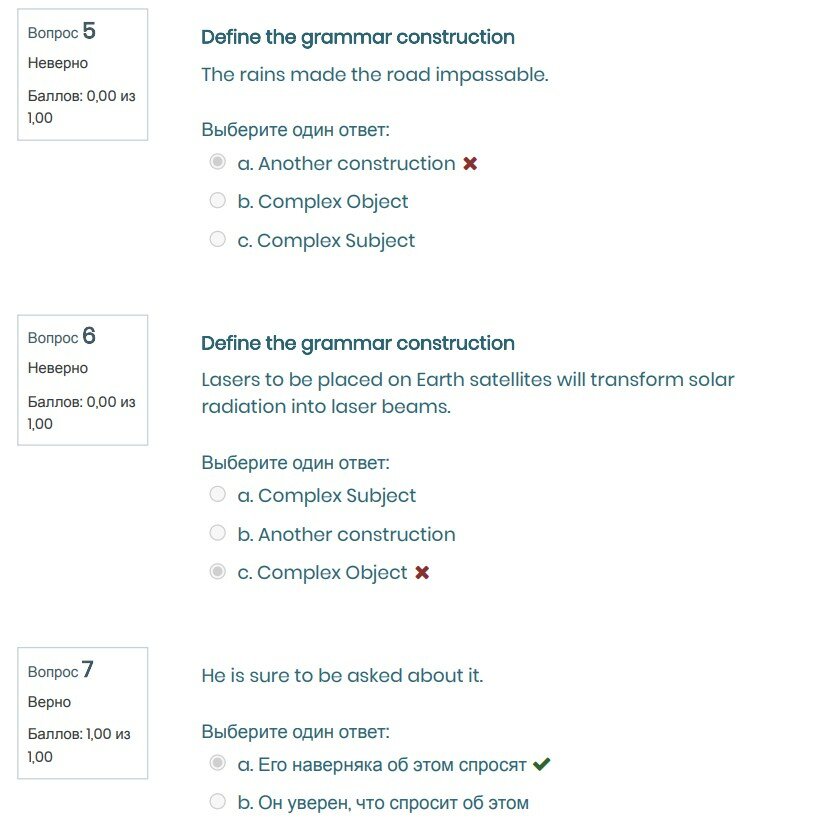Click sentence 'Lasers to be placed on Earth satellites'

click(467, 380)
